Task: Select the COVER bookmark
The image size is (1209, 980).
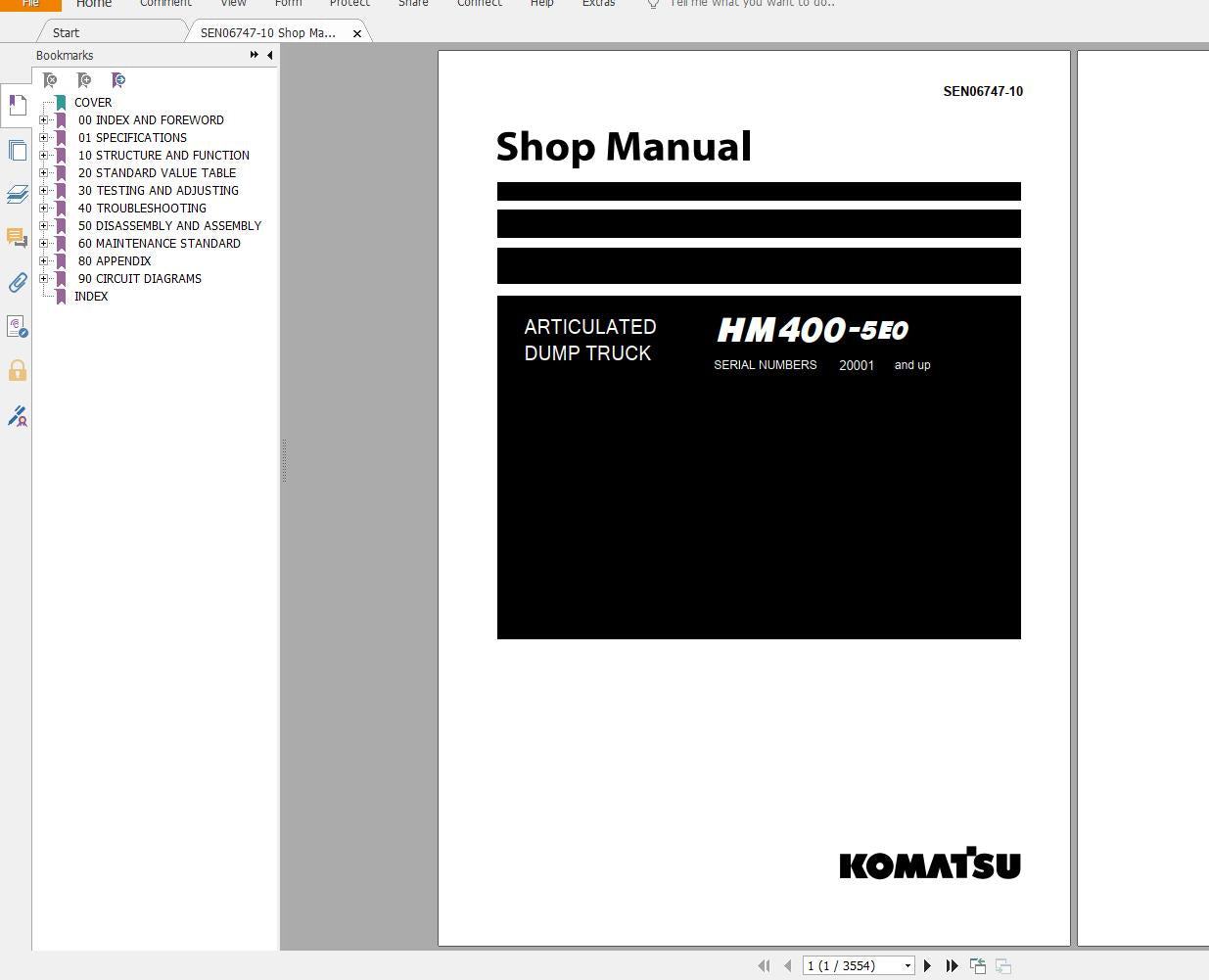Action: [93, 102]
